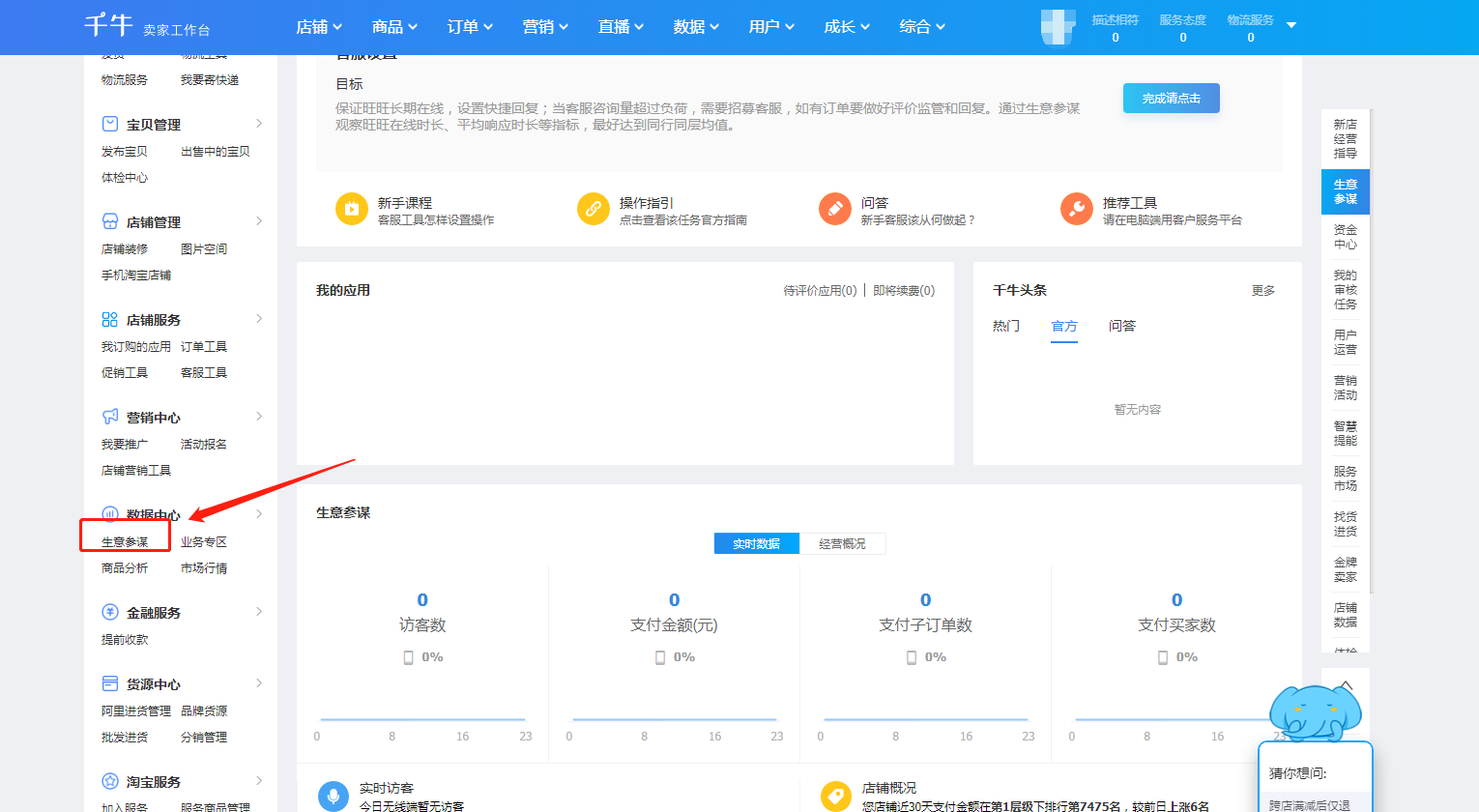Click the shop avatar in header
This screenshot has height=812, width=1479.
pyautogui.click(x=1058, y=27)
